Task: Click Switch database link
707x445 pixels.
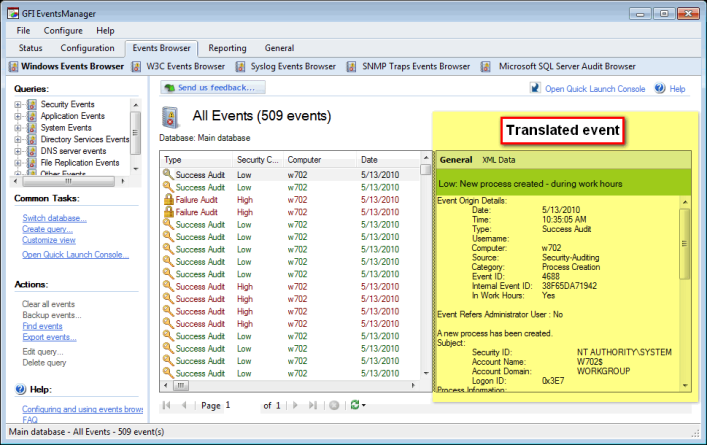Action: [55, 218]
